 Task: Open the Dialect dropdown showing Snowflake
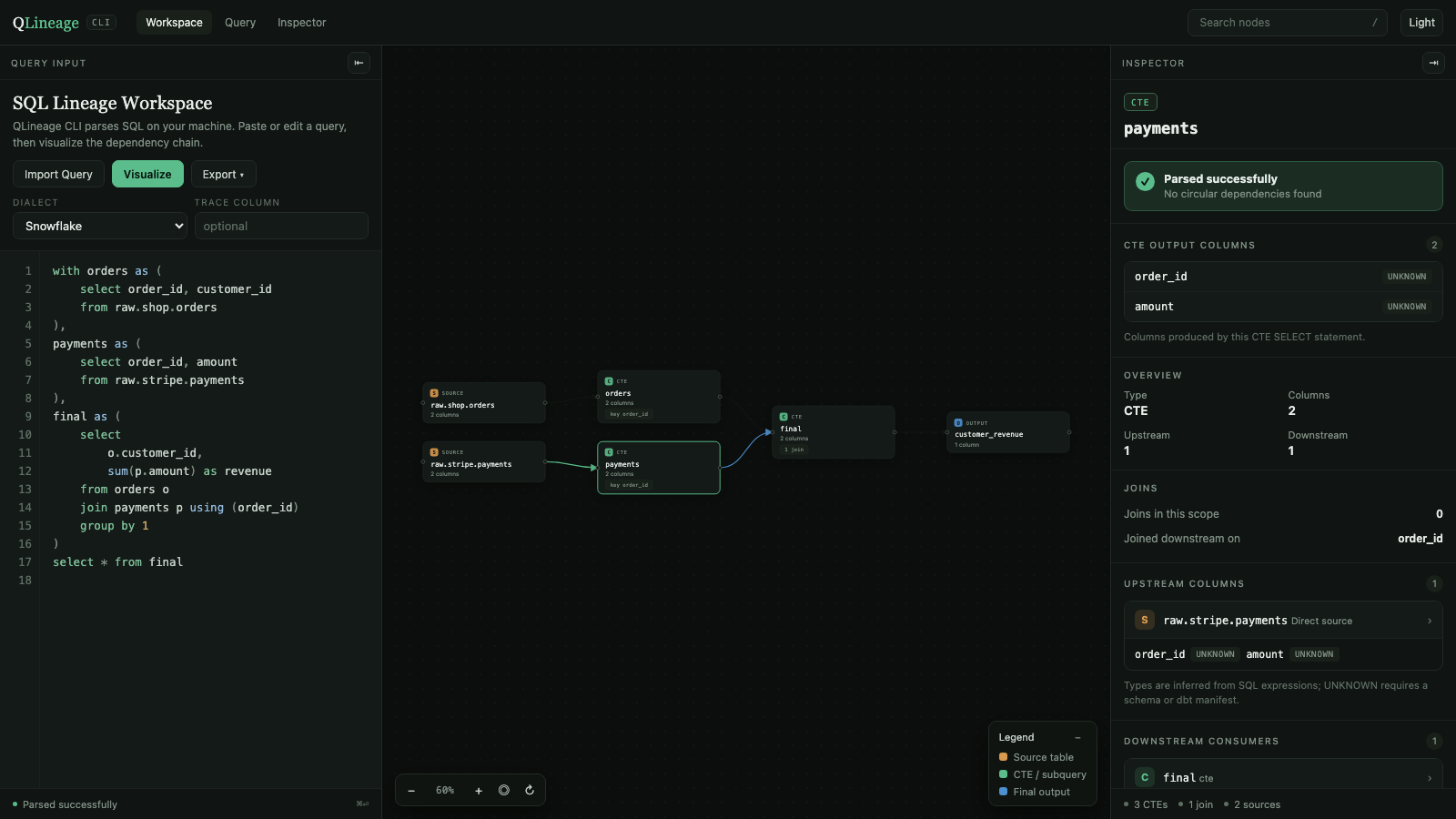pyautogui.click(x=100, y=226)
